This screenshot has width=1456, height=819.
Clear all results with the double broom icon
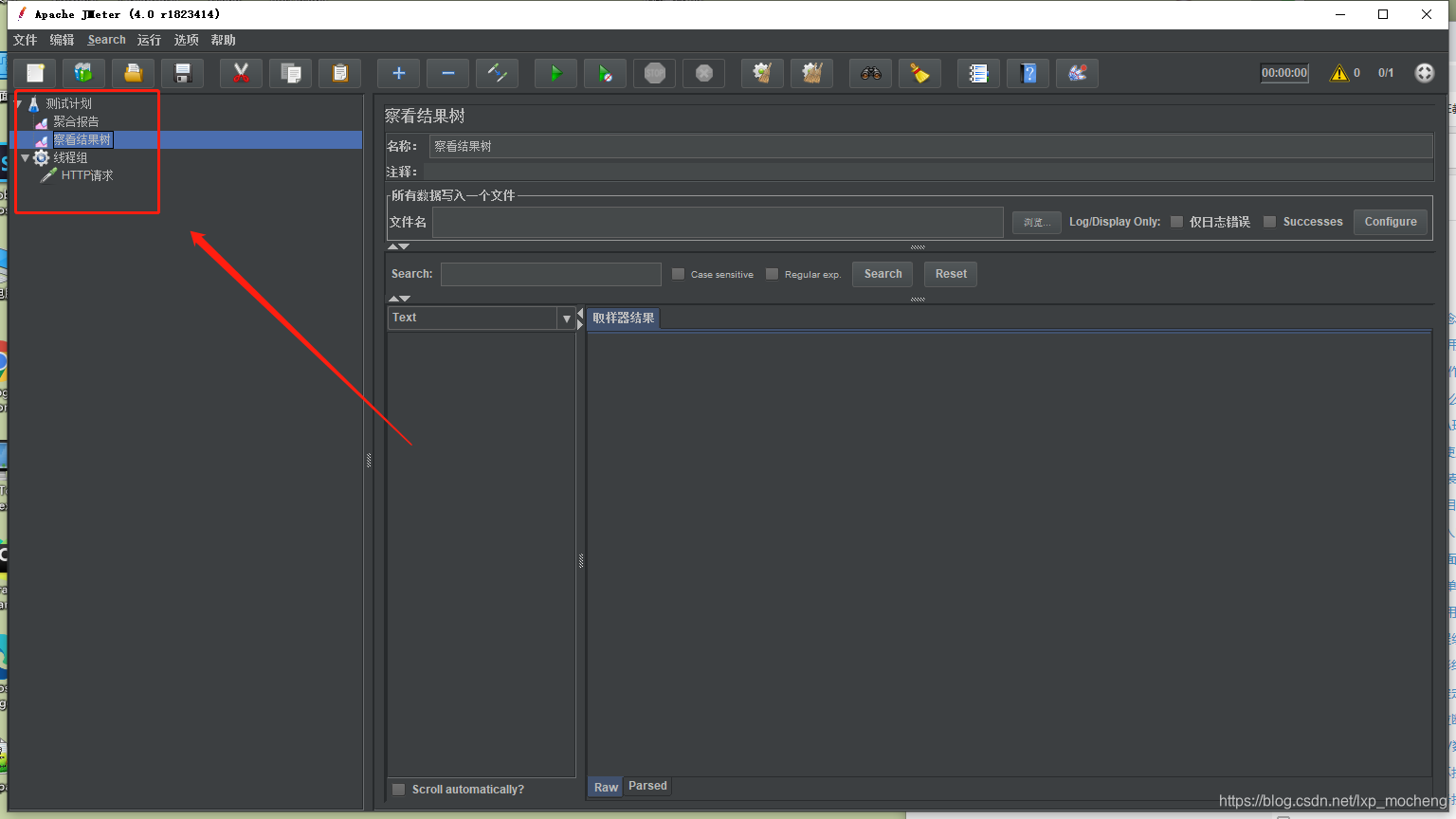pyautogui.click(x=811, y=73)
